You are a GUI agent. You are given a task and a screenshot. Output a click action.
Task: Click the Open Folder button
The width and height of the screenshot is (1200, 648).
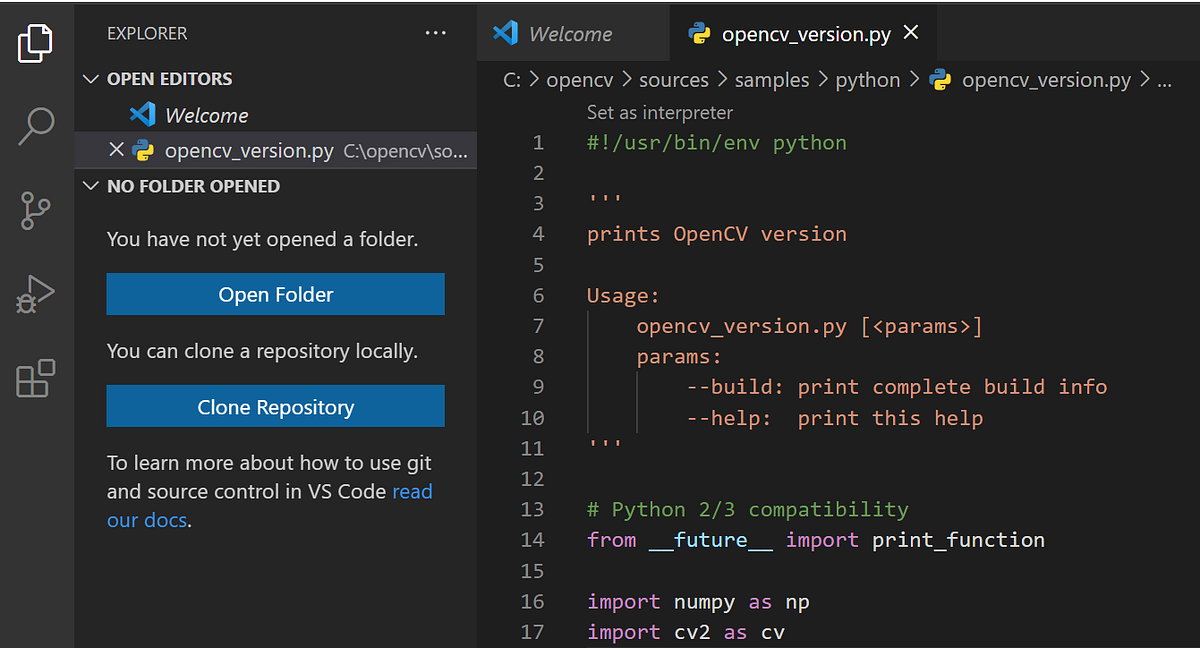[275, 294]
